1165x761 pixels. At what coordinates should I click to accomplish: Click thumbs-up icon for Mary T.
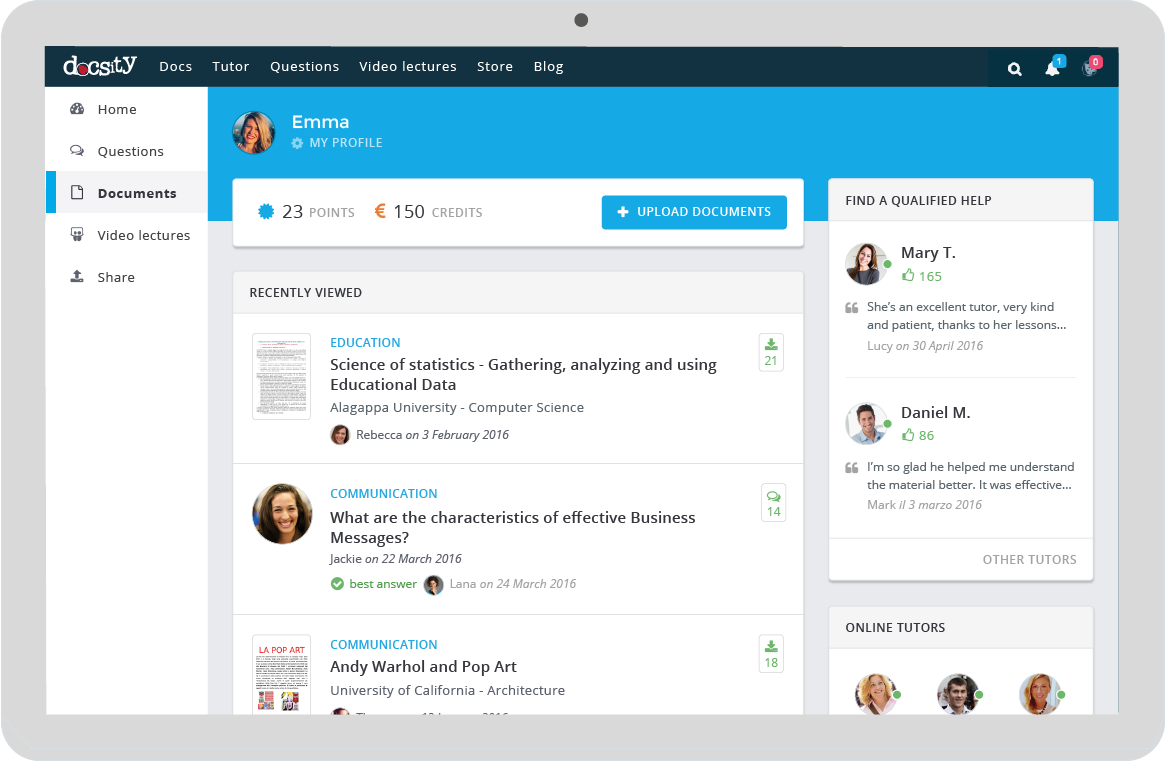point(908,275)
